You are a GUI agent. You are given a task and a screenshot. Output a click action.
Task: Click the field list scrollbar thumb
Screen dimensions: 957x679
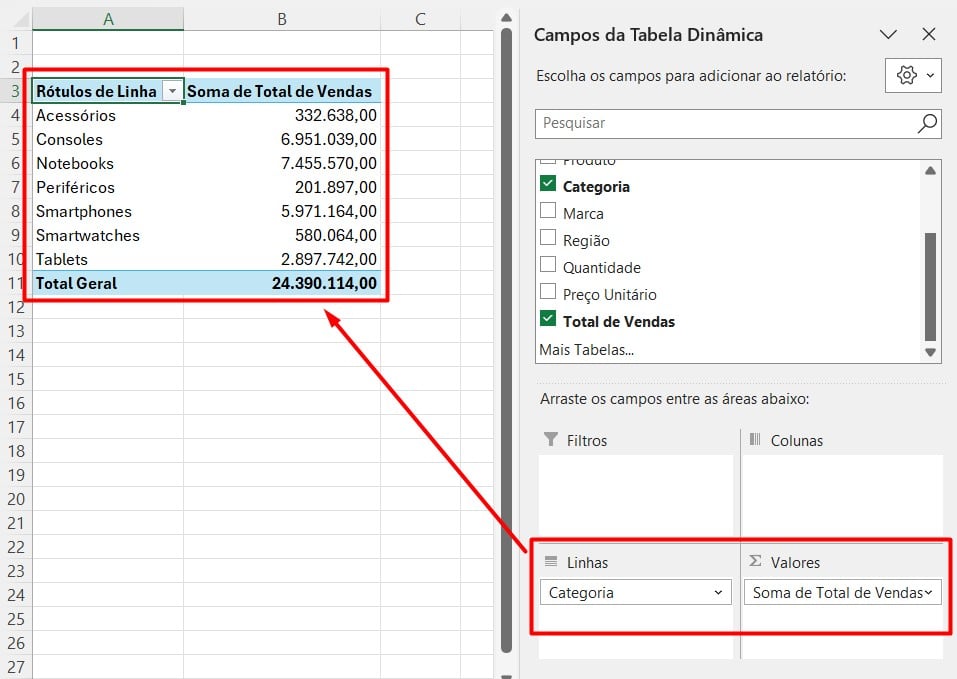(x=930, y=287)
